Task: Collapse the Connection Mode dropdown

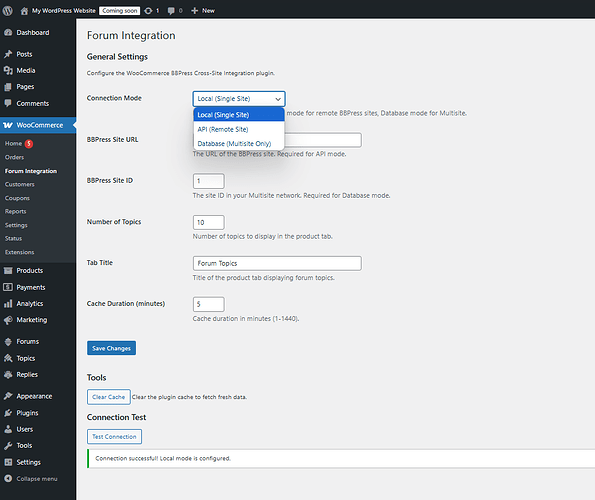Action: point(239,99)
